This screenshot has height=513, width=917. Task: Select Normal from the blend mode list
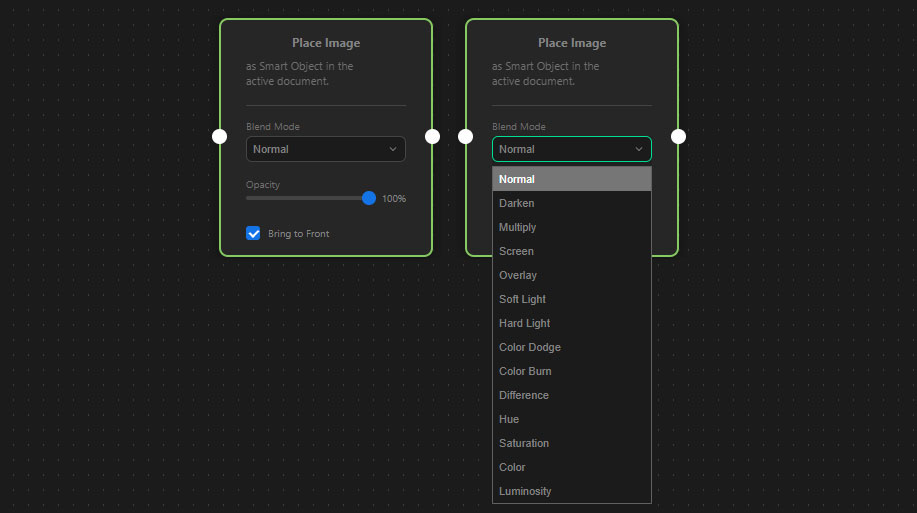(571, 179)
